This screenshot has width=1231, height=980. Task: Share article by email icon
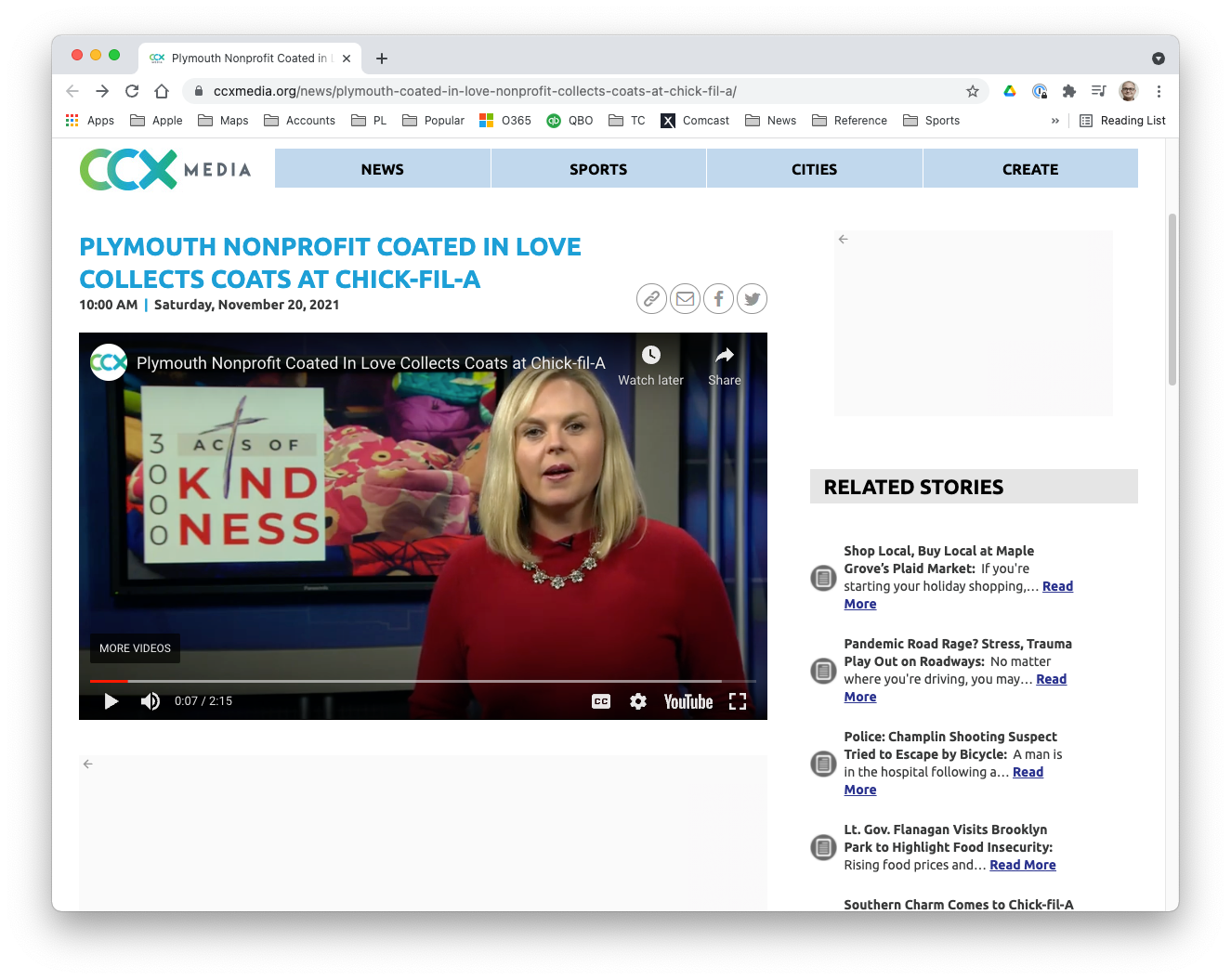(x=685, y=299)
